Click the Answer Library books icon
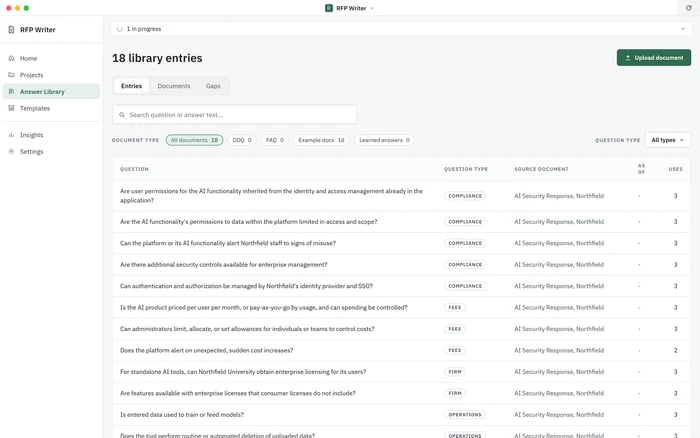Image resolution: width=700 pixels, height=438 pixels. pos(11,91)
